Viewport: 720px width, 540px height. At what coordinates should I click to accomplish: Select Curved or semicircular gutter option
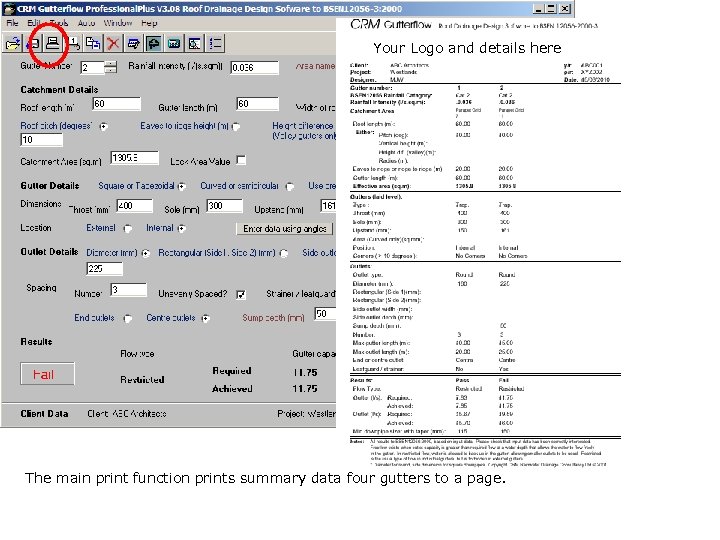tap(289, 186)
